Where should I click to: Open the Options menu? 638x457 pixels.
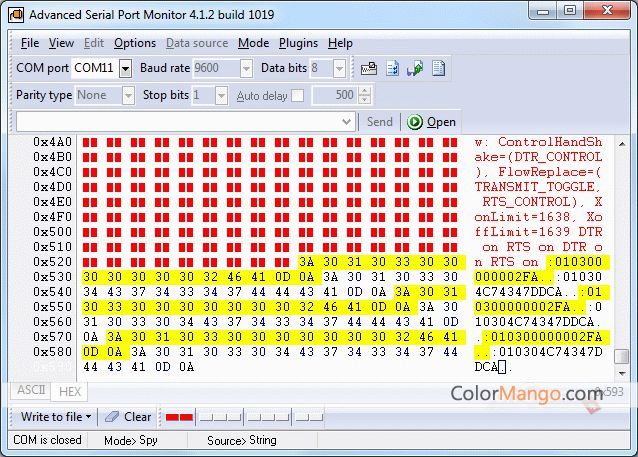click(x=135, y=43)
